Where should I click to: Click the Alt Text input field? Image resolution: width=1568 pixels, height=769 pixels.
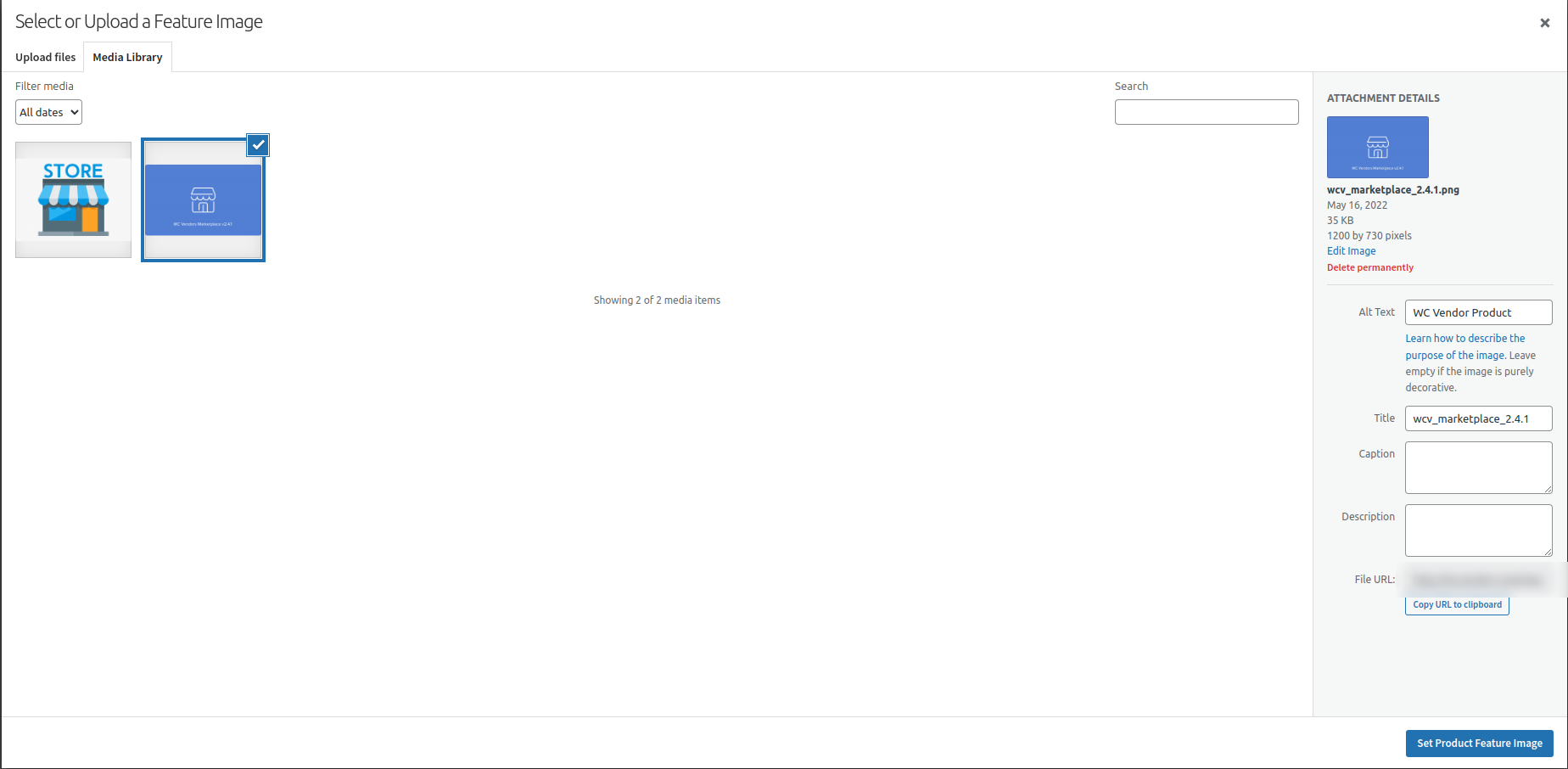[1479, 312]
